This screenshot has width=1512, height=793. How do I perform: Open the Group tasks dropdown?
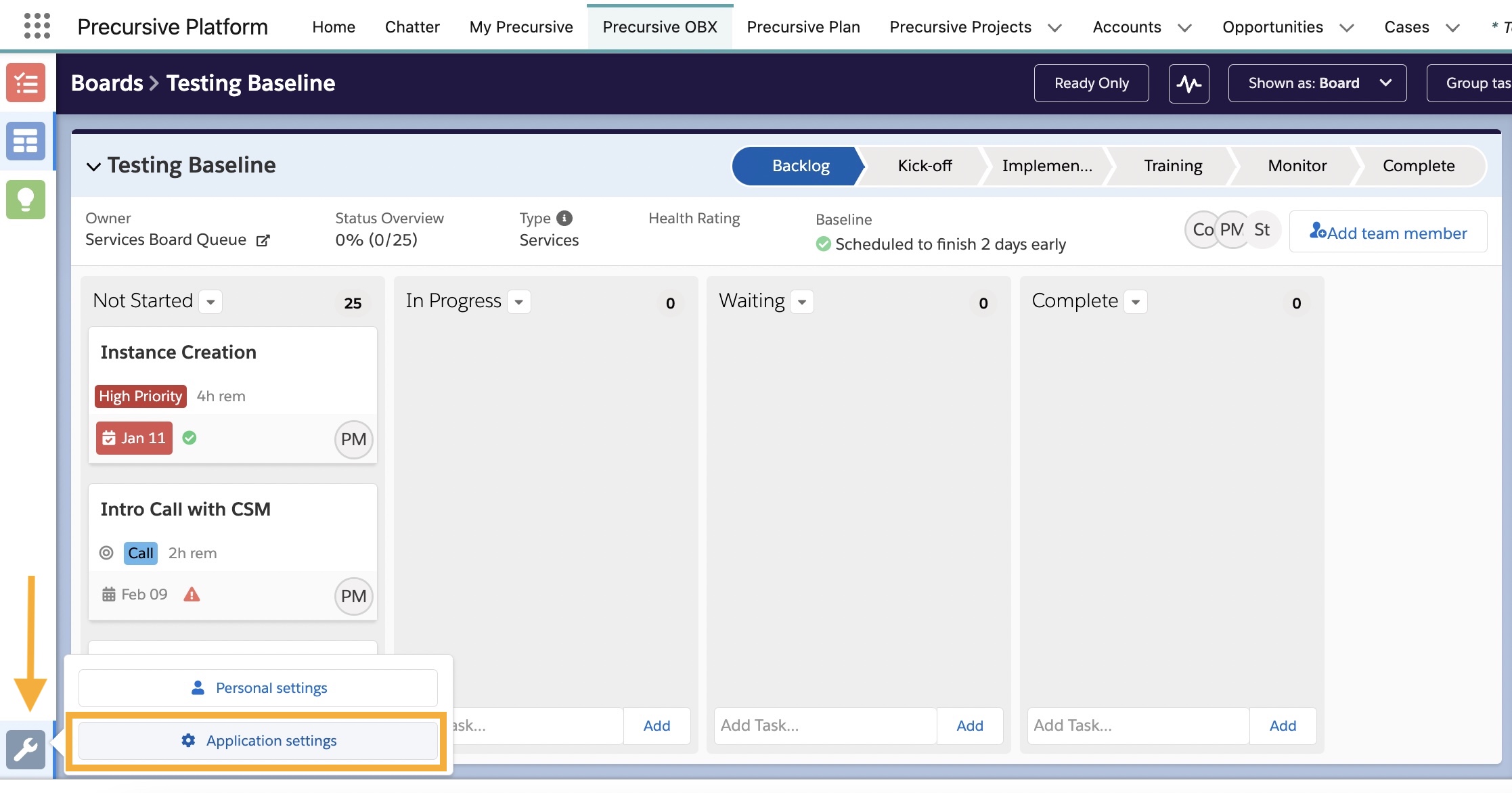(x=1469, y=83)
